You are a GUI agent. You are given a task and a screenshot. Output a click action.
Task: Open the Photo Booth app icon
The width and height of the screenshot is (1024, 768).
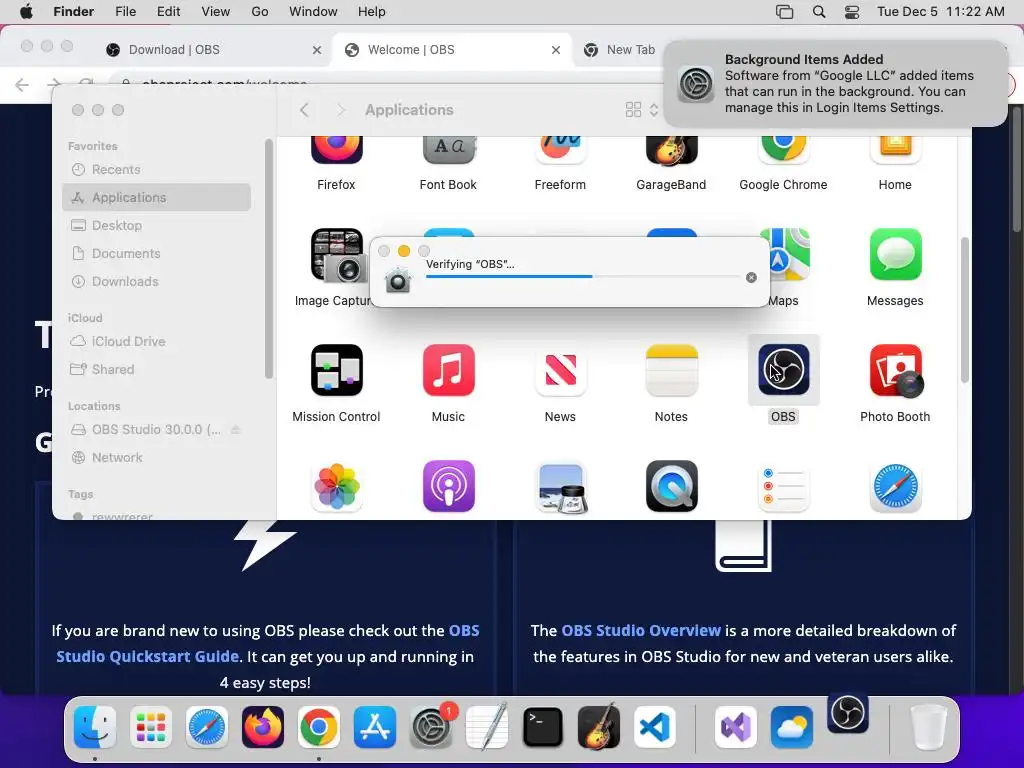pos(895,370)
